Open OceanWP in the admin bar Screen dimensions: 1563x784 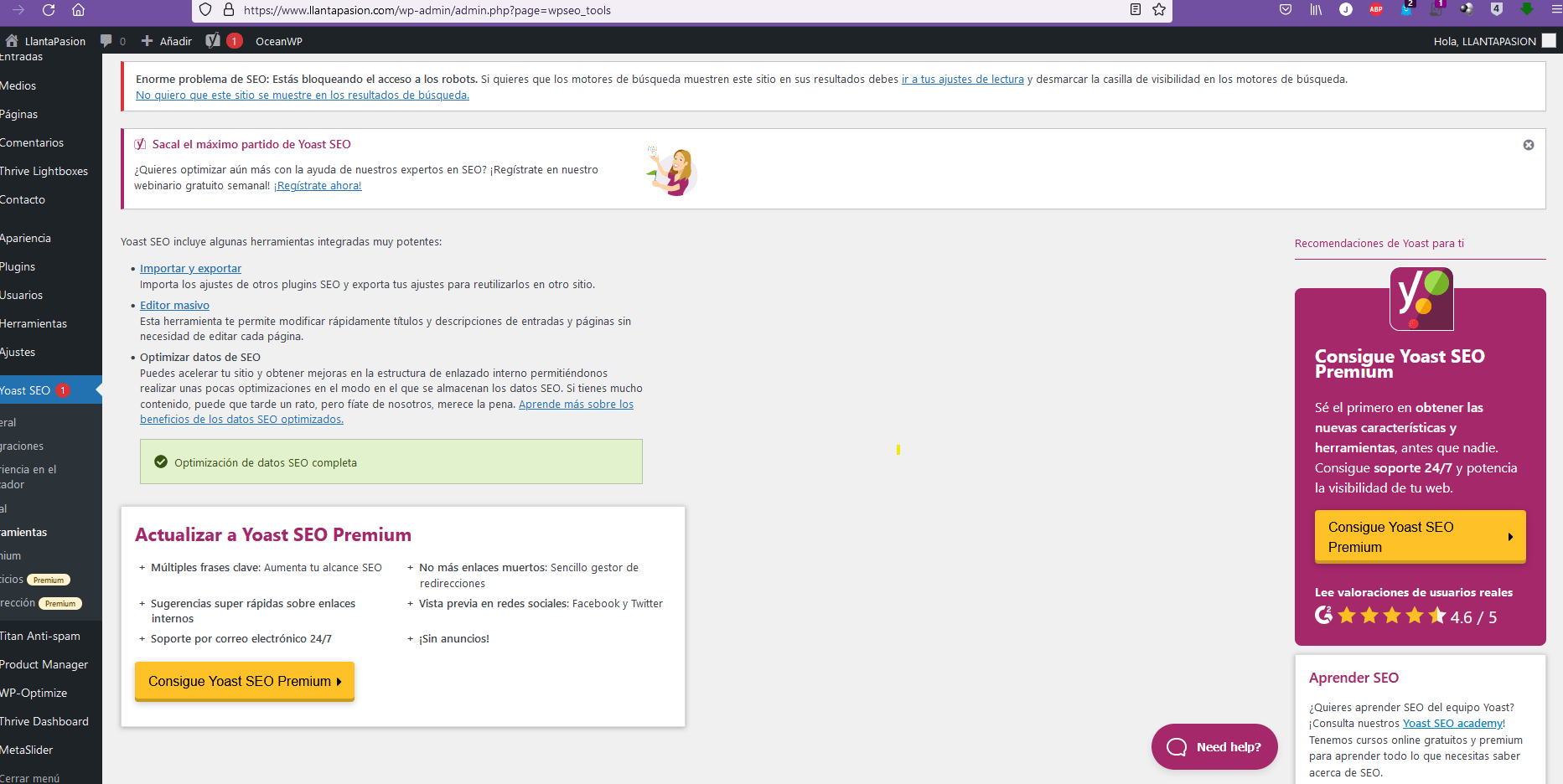tap(279, 41)
